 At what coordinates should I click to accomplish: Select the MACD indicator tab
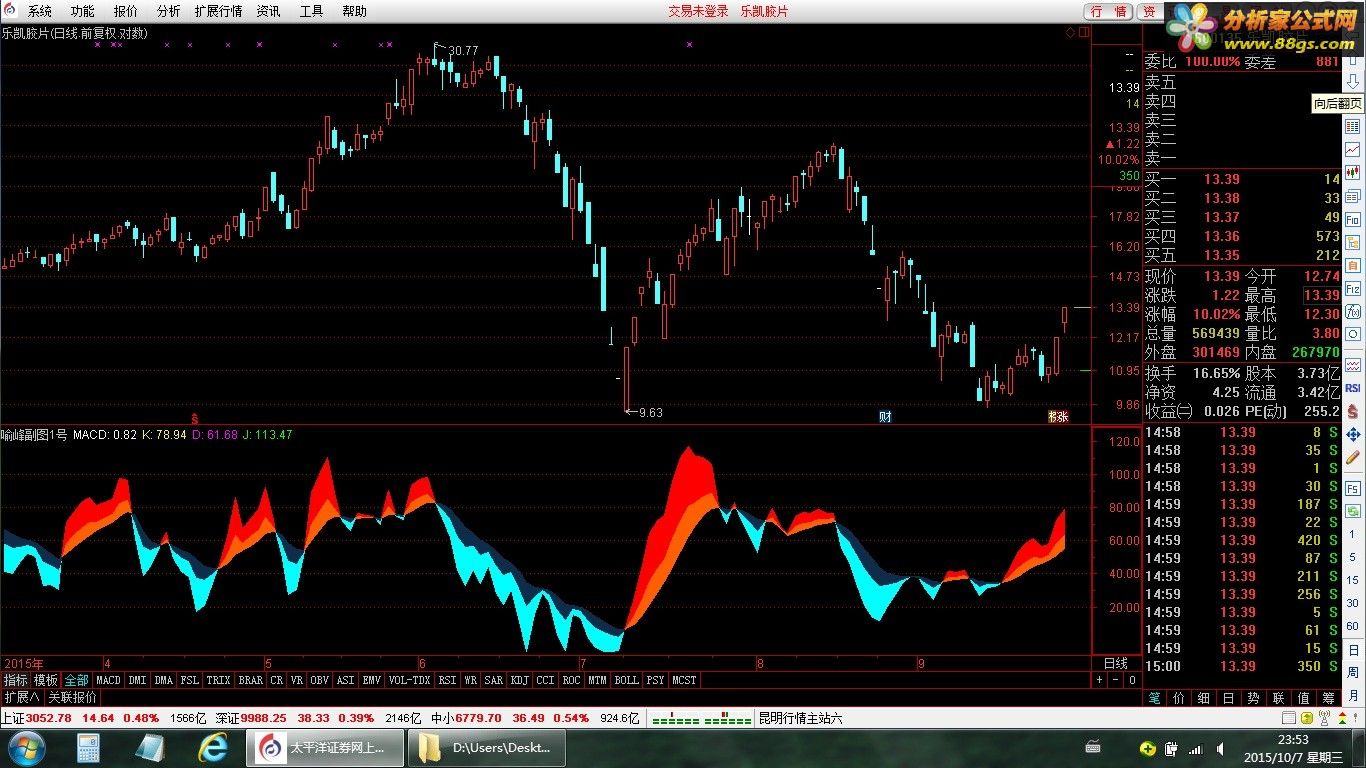108,680
